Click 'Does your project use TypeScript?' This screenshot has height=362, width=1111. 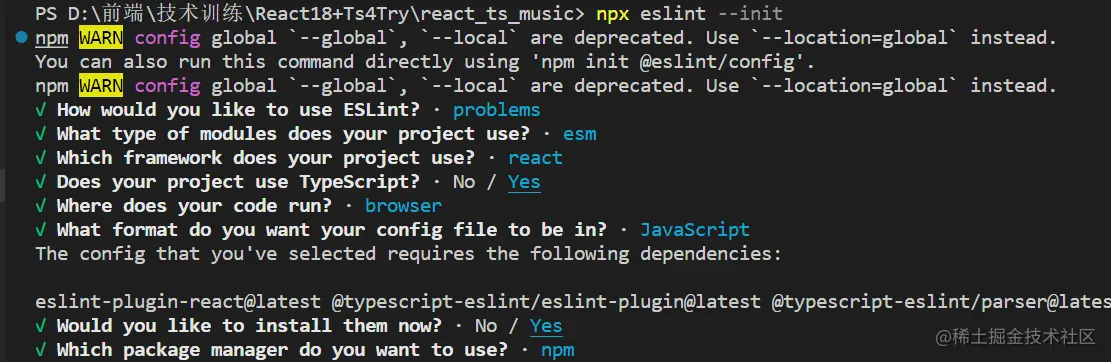238,182
